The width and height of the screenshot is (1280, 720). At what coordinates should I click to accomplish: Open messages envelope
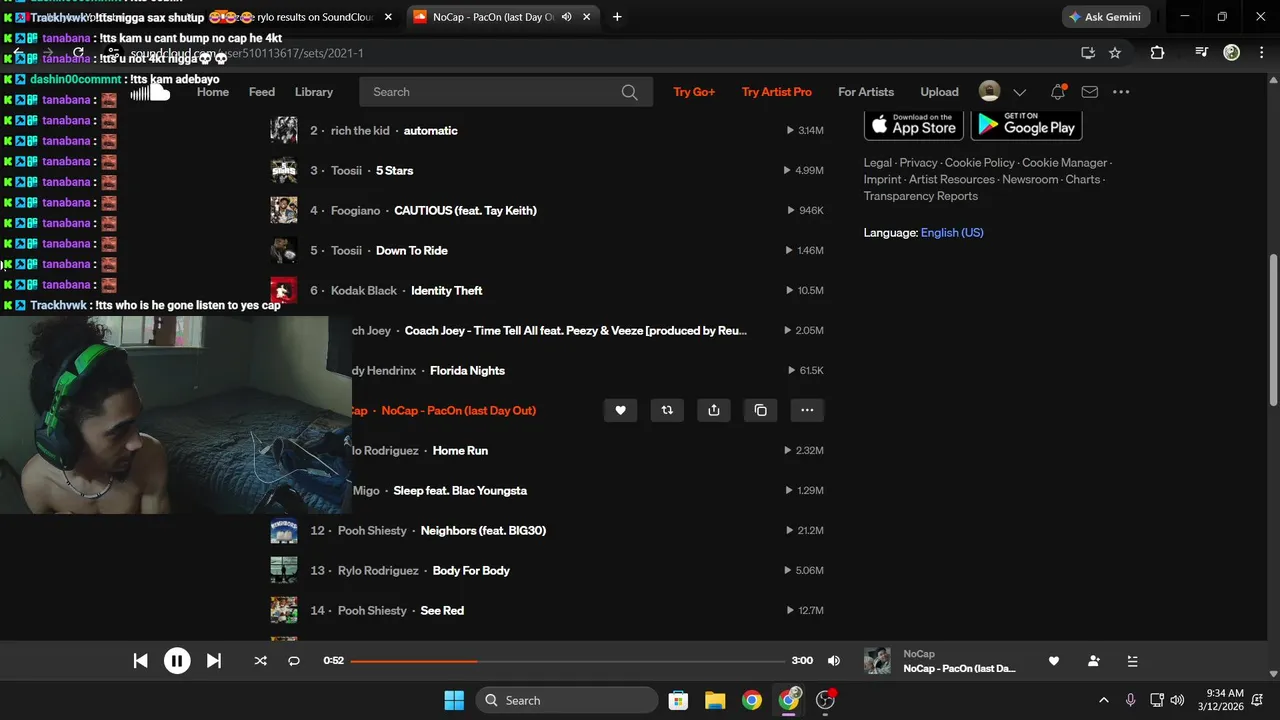pyautogui.click(x=1090, y=92)
